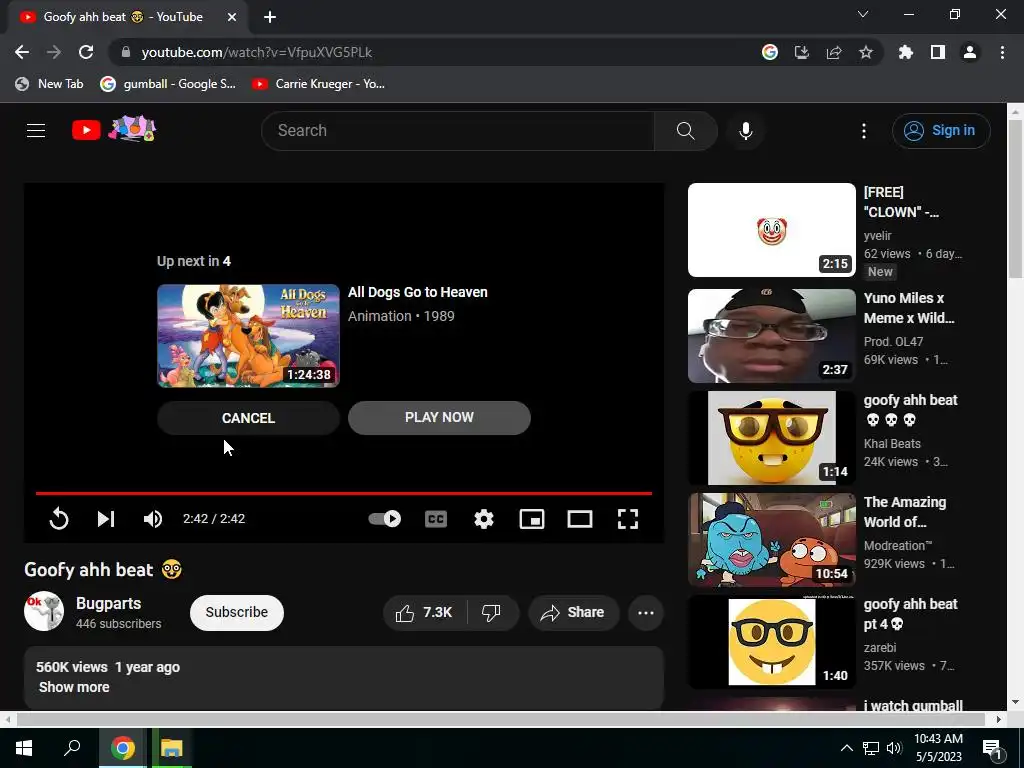The height and width of the screenshot is (768, 1024).
Task: Open the tab search chevron
Action: [863, 14]
